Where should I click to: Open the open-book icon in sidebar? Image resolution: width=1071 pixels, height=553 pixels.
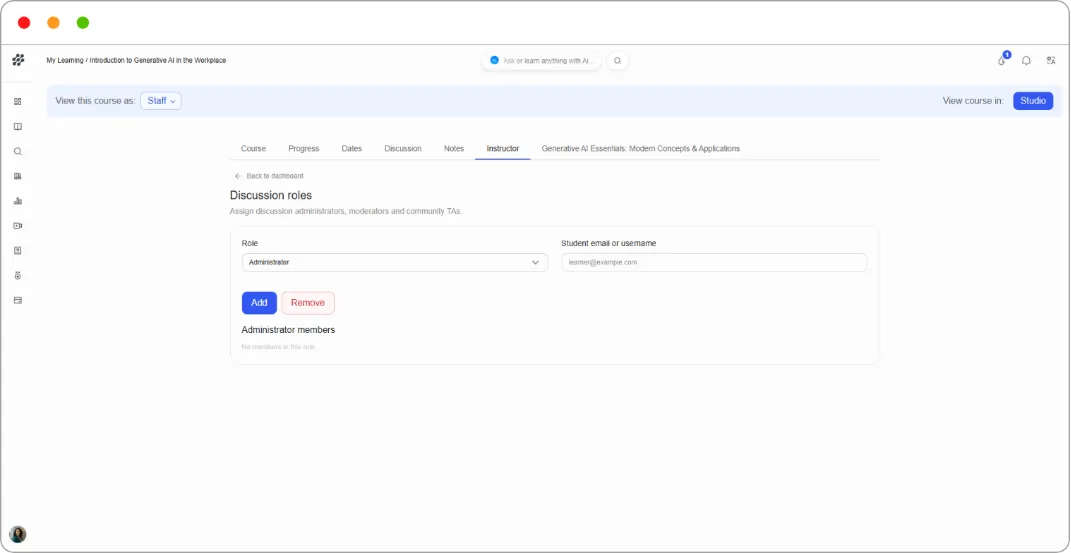18,126
